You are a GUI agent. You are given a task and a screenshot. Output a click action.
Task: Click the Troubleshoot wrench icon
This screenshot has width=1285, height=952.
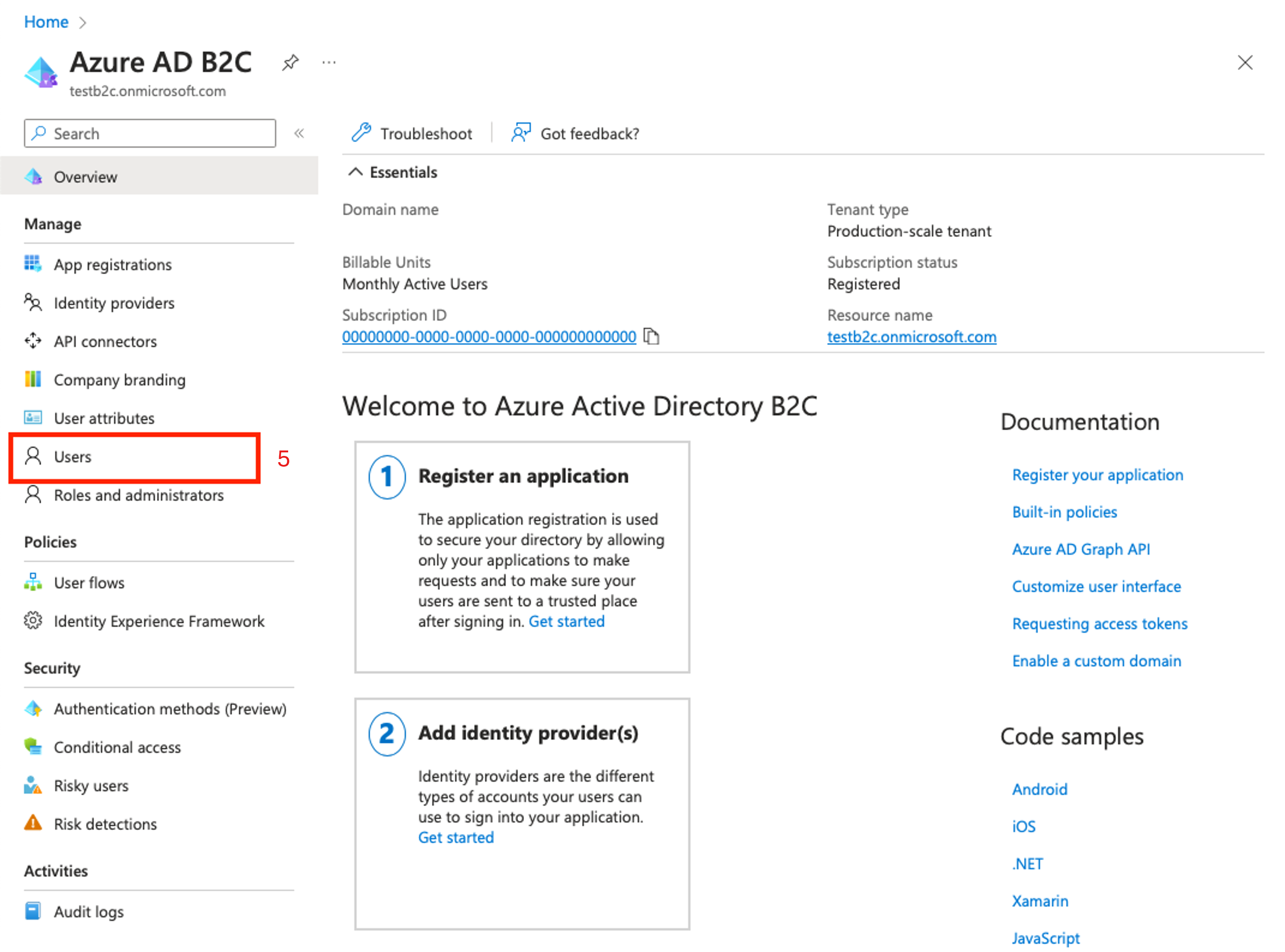(361, 132)
